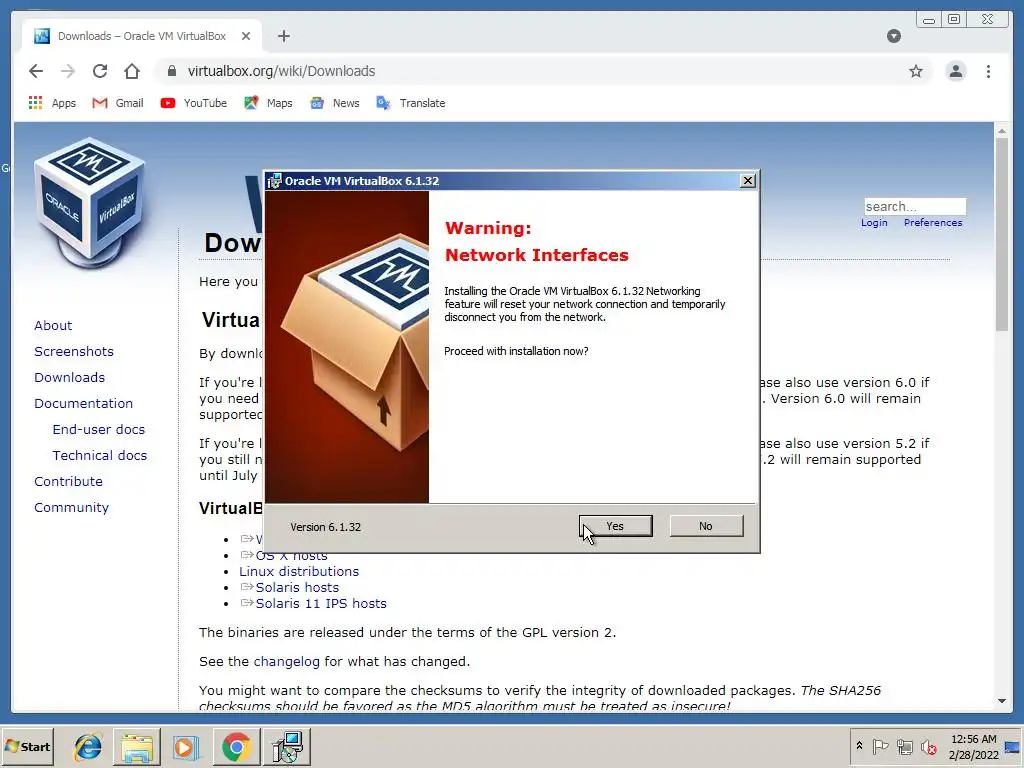This screenshot has width=1024, height=768.
Task: Open Windows Explorer folder in taskbar
Action: pos(136,746)
